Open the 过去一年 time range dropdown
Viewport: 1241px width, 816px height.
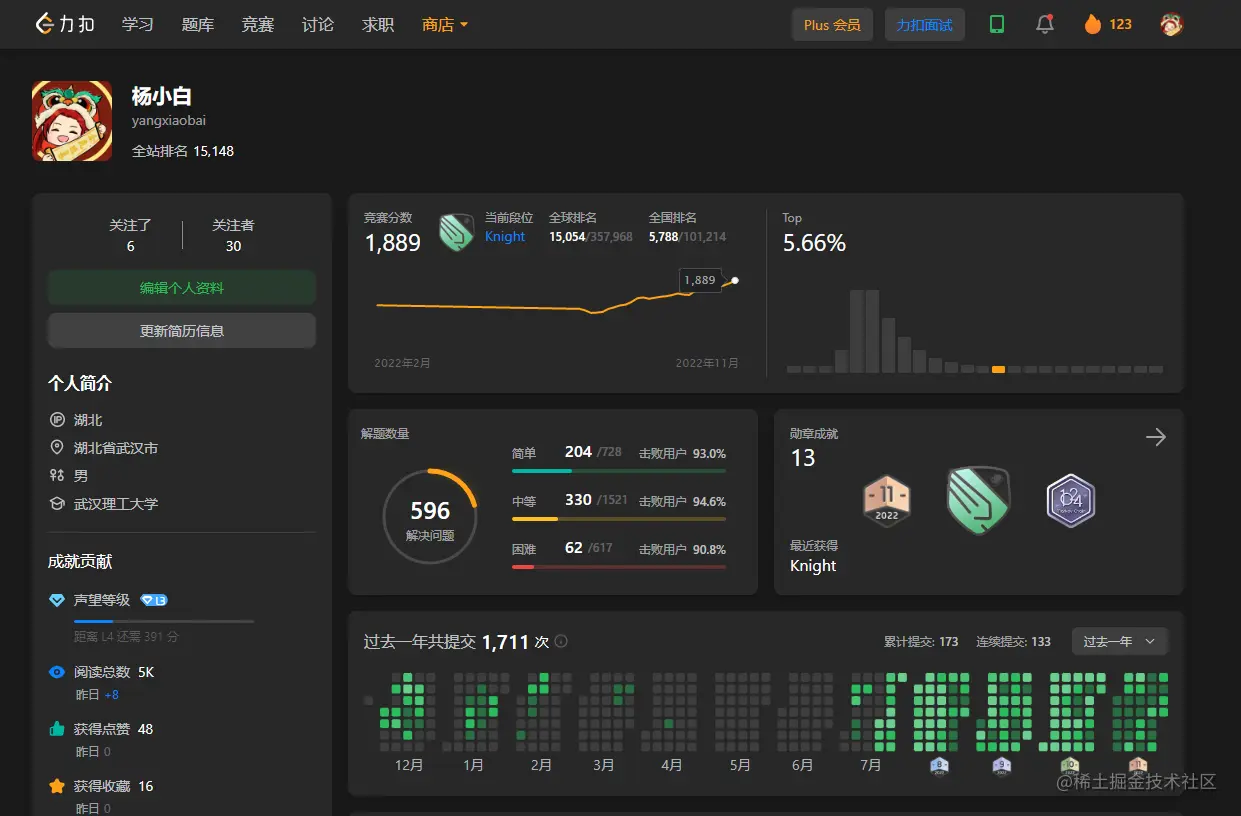(1120, 641)
